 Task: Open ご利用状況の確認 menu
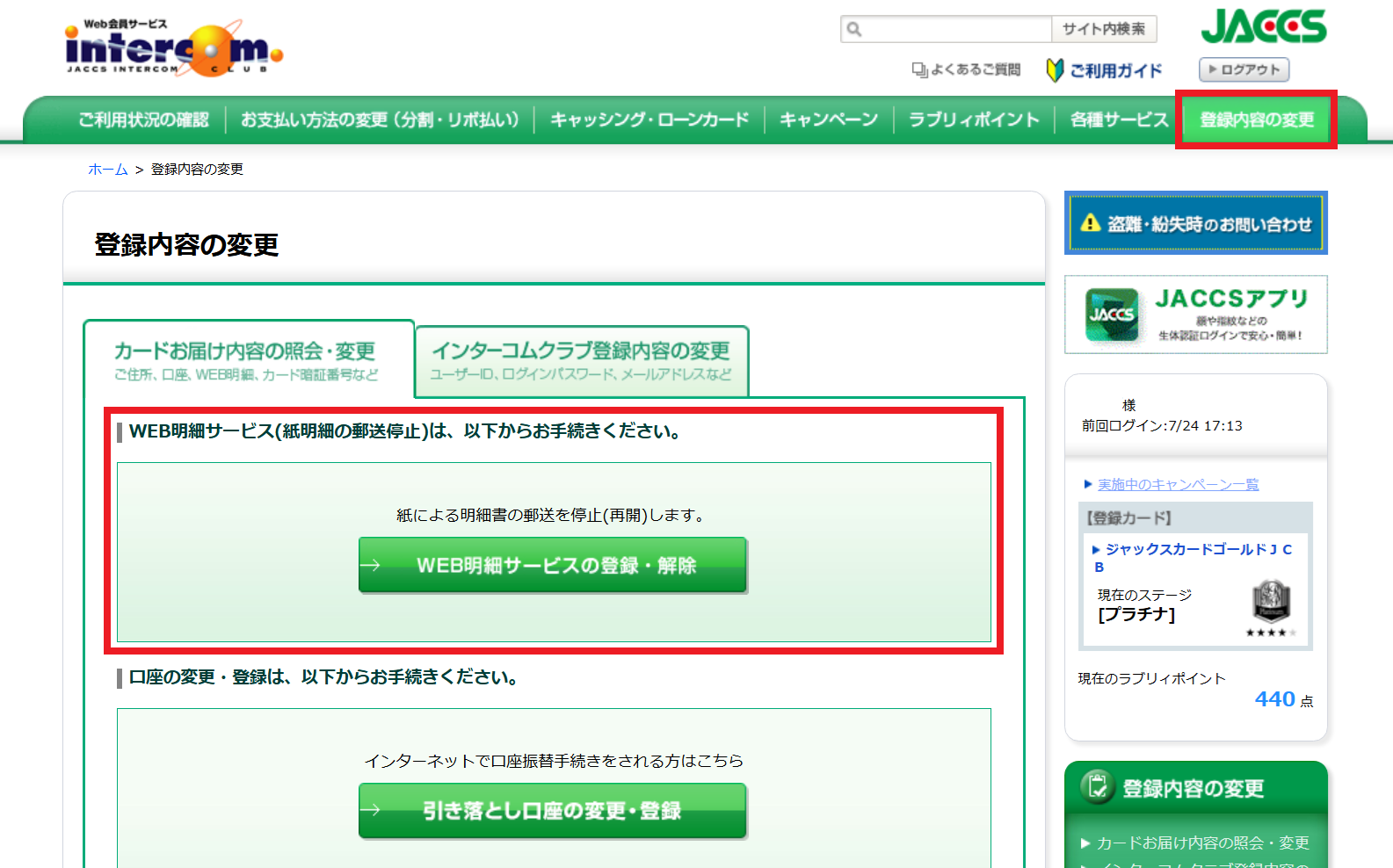pos(143,119)
